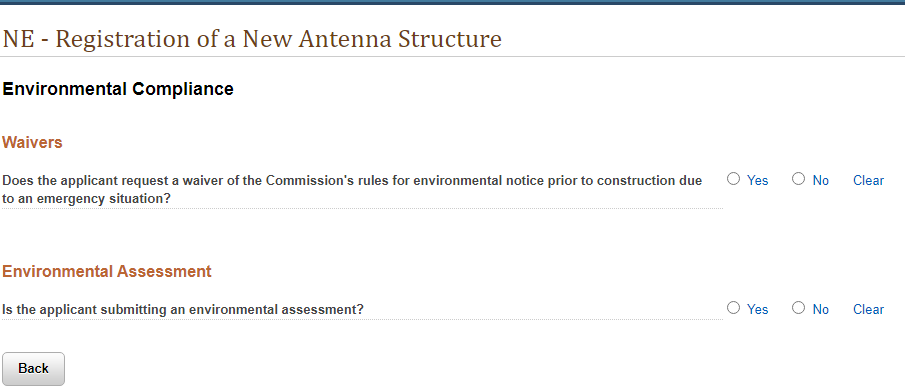Clear the environmental assessment answer
Image resolution: width=905 pixels, height=389 pixels.
(868, 309)
